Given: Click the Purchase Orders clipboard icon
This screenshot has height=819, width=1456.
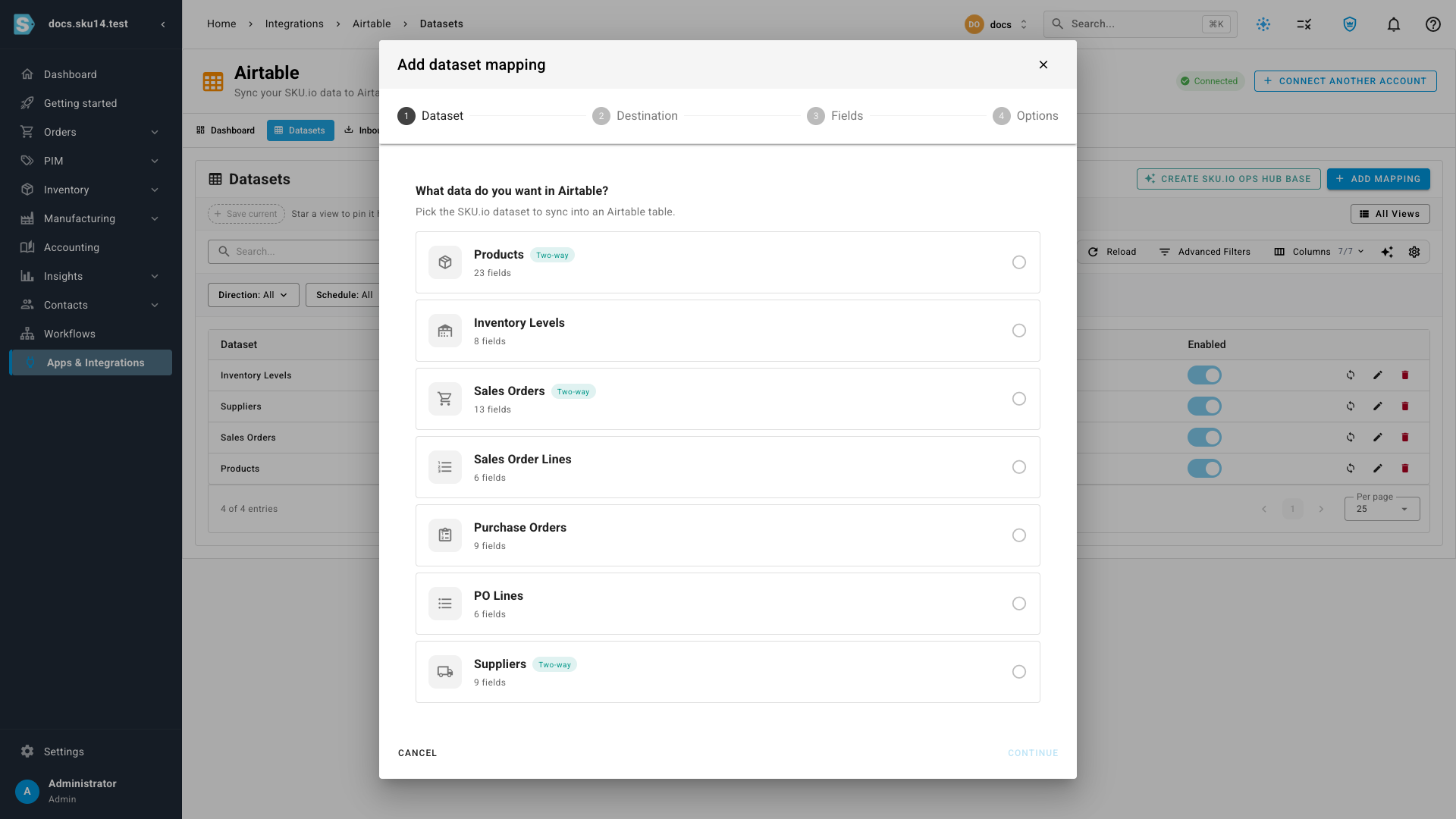Looking at the screenshot, I should (x=445, y=535).
